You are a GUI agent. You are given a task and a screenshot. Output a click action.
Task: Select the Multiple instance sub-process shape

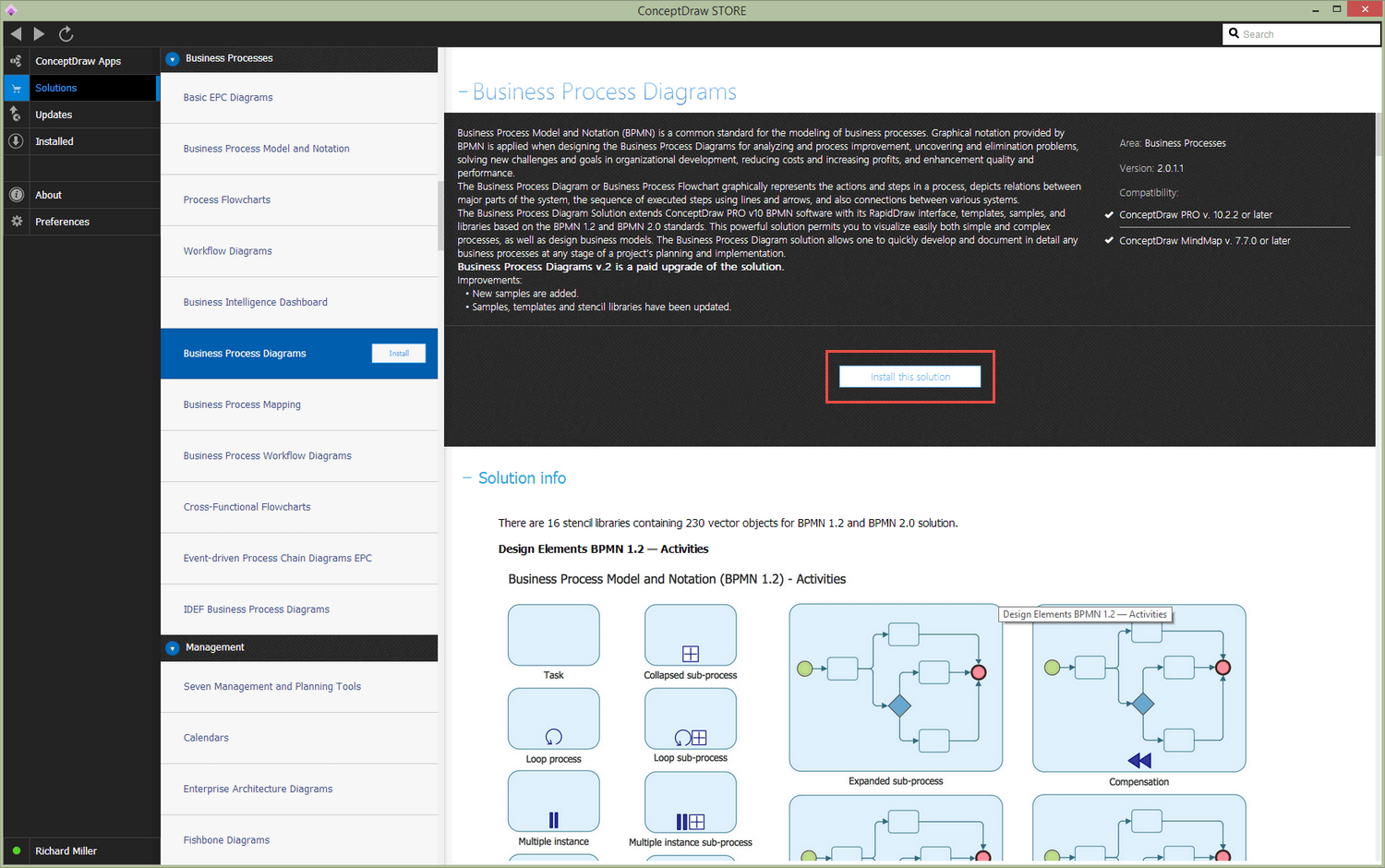click(691, 802)
